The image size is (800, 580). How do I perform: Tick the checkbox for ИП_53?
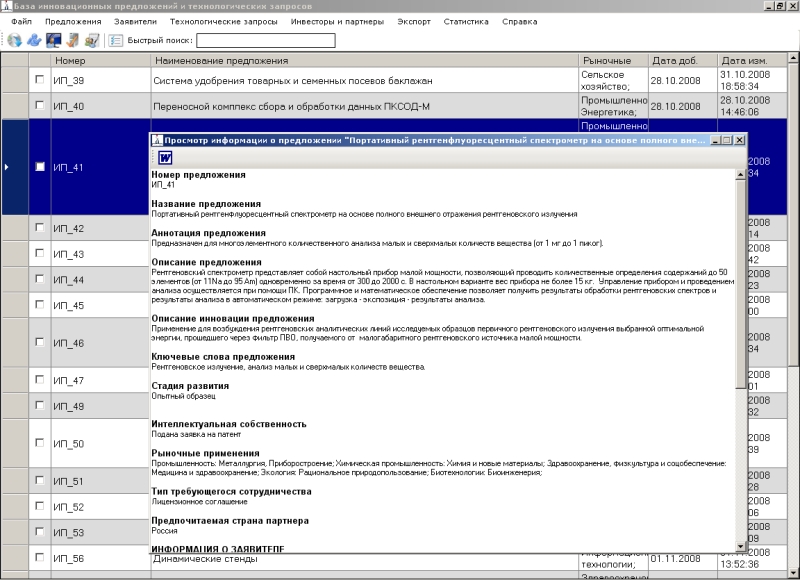coord(40,532)
